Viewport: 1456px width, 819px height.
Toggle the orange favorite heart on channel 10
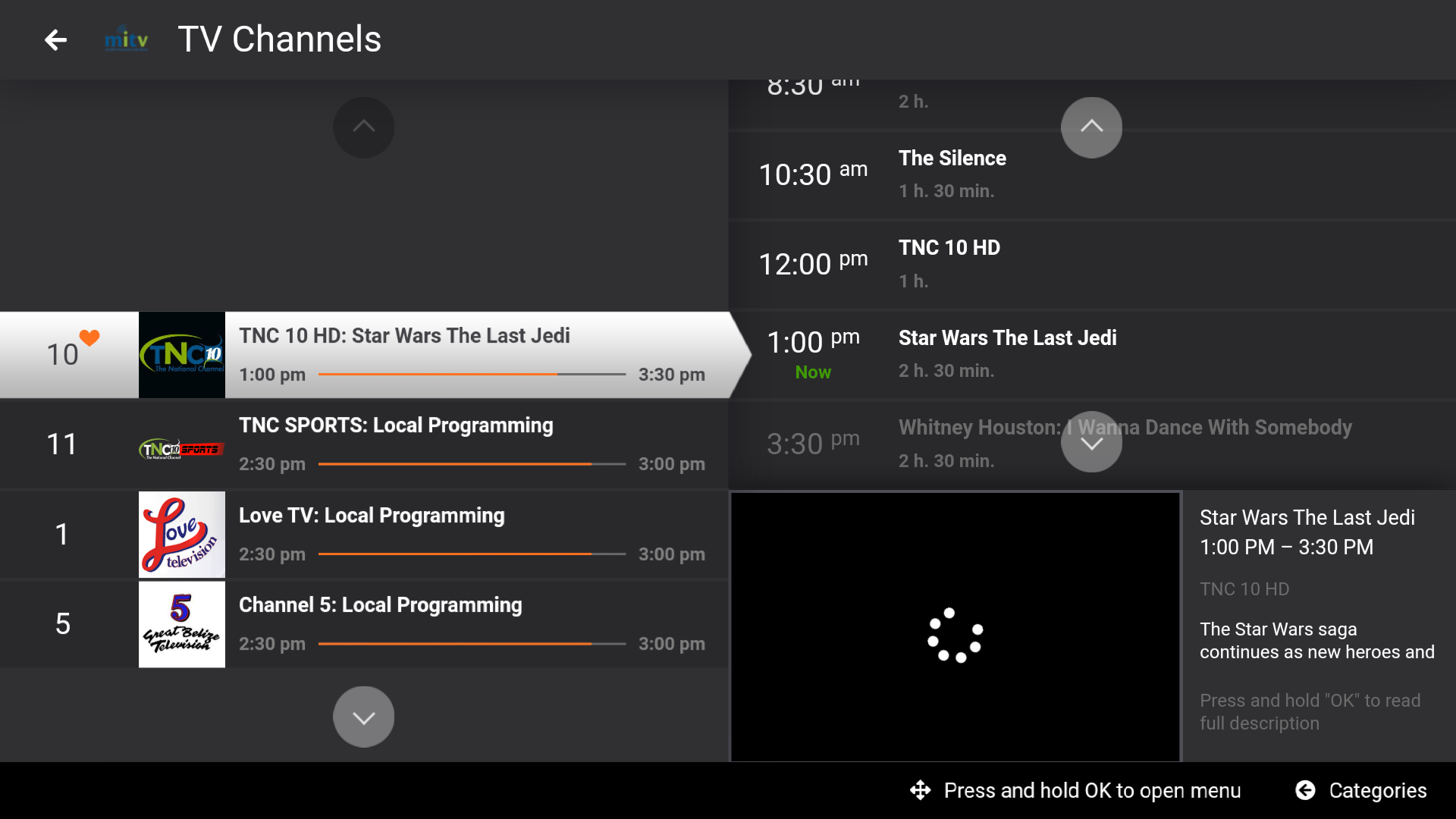click(89, 338)
